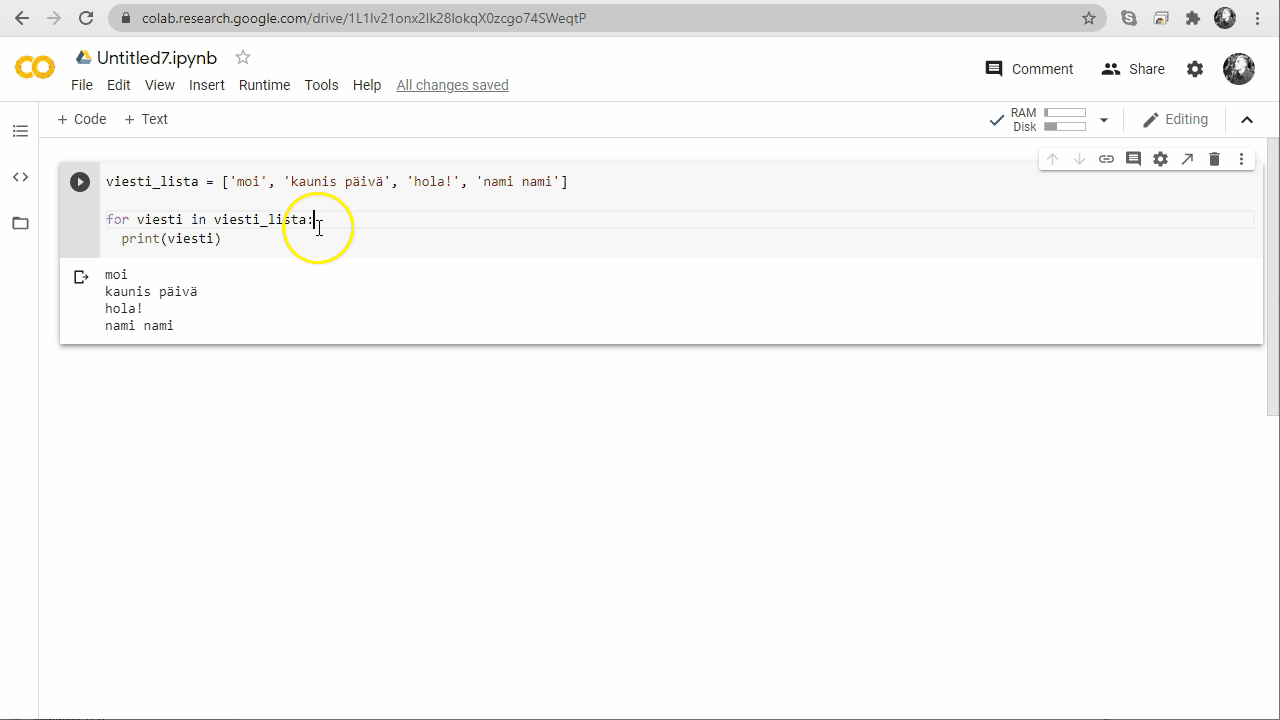The width and height of the screenshot is (1280, 720).
Task: Open the View menu
Action: [x=160, y=85]
